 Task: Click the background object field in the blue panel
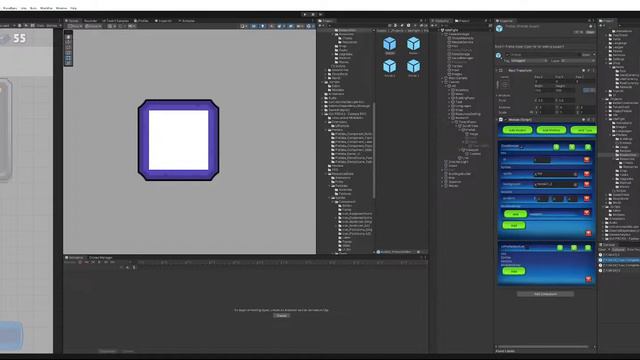tap(556, 184)
